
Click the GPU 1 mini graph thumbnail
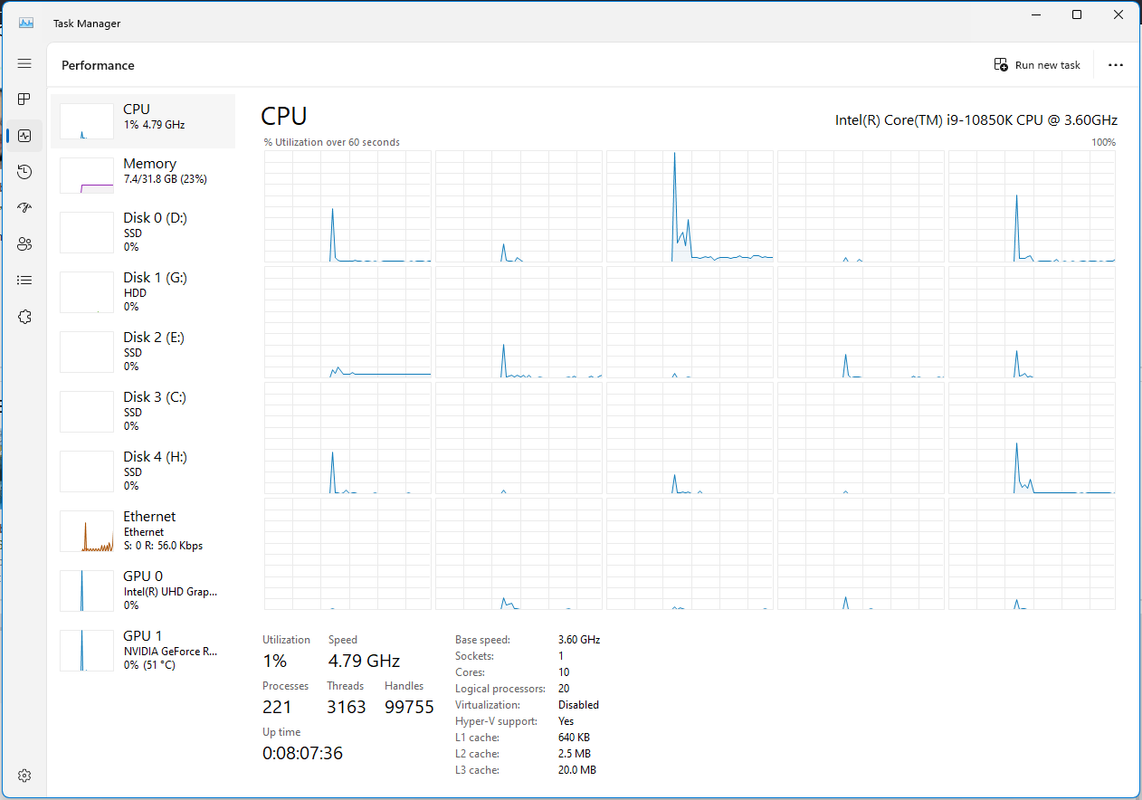(87, 651)
